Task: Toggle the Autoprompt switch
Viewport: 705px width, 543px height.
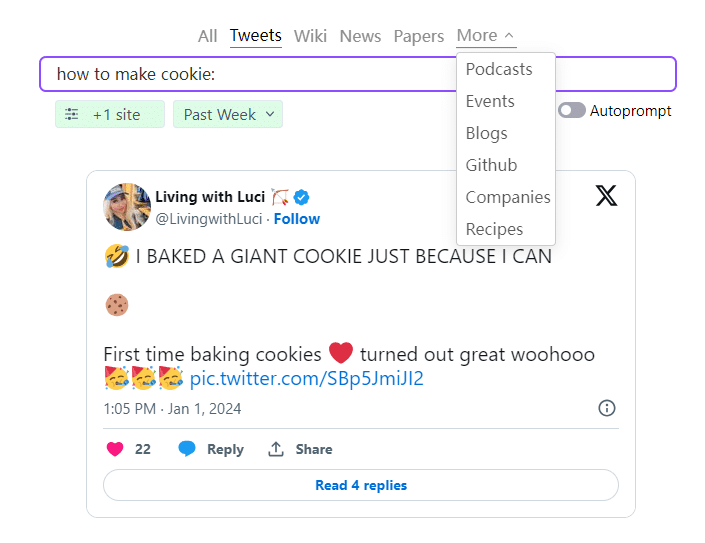Action: 571,111
